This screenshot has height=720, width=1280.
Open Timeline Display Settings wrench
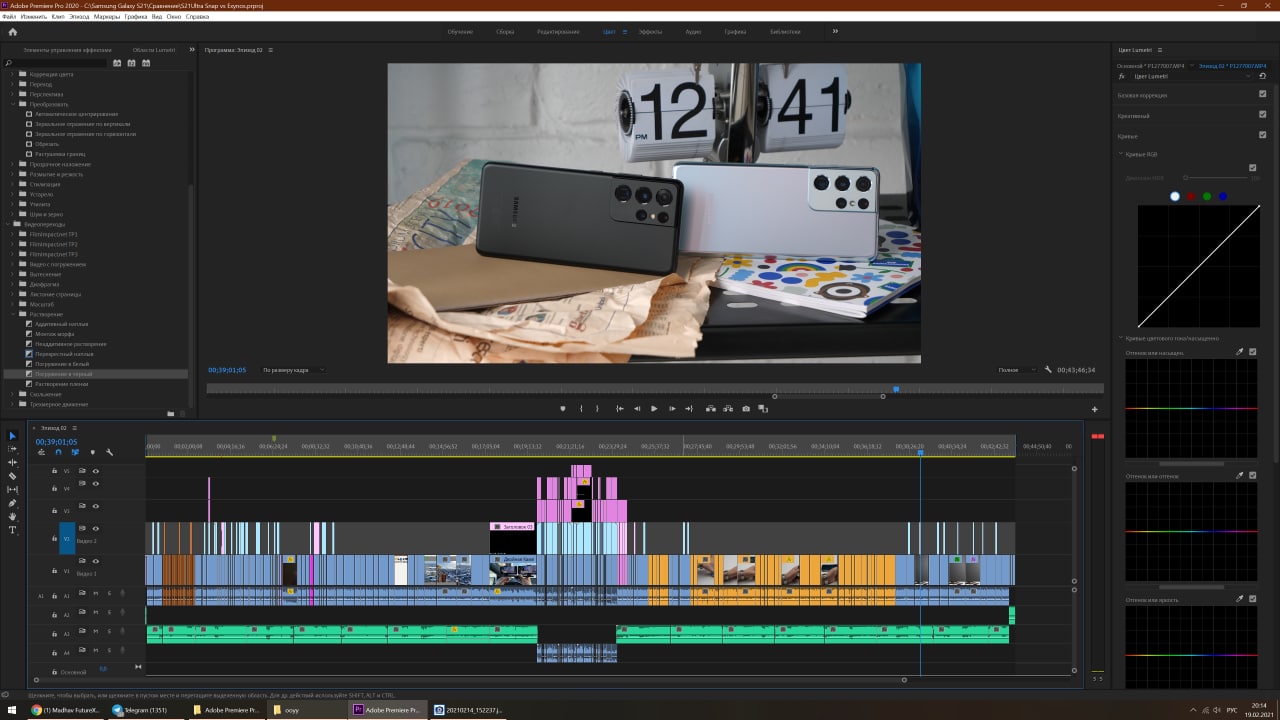109,452
